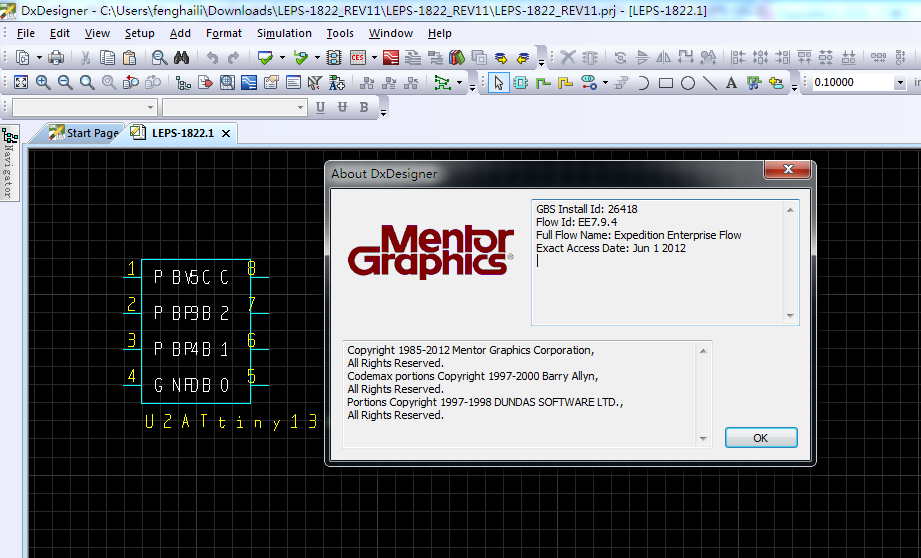This screenshot has width=921, height=558.
Task: Choose the Rectangle drawing tool
Action: tap(666, 83)
